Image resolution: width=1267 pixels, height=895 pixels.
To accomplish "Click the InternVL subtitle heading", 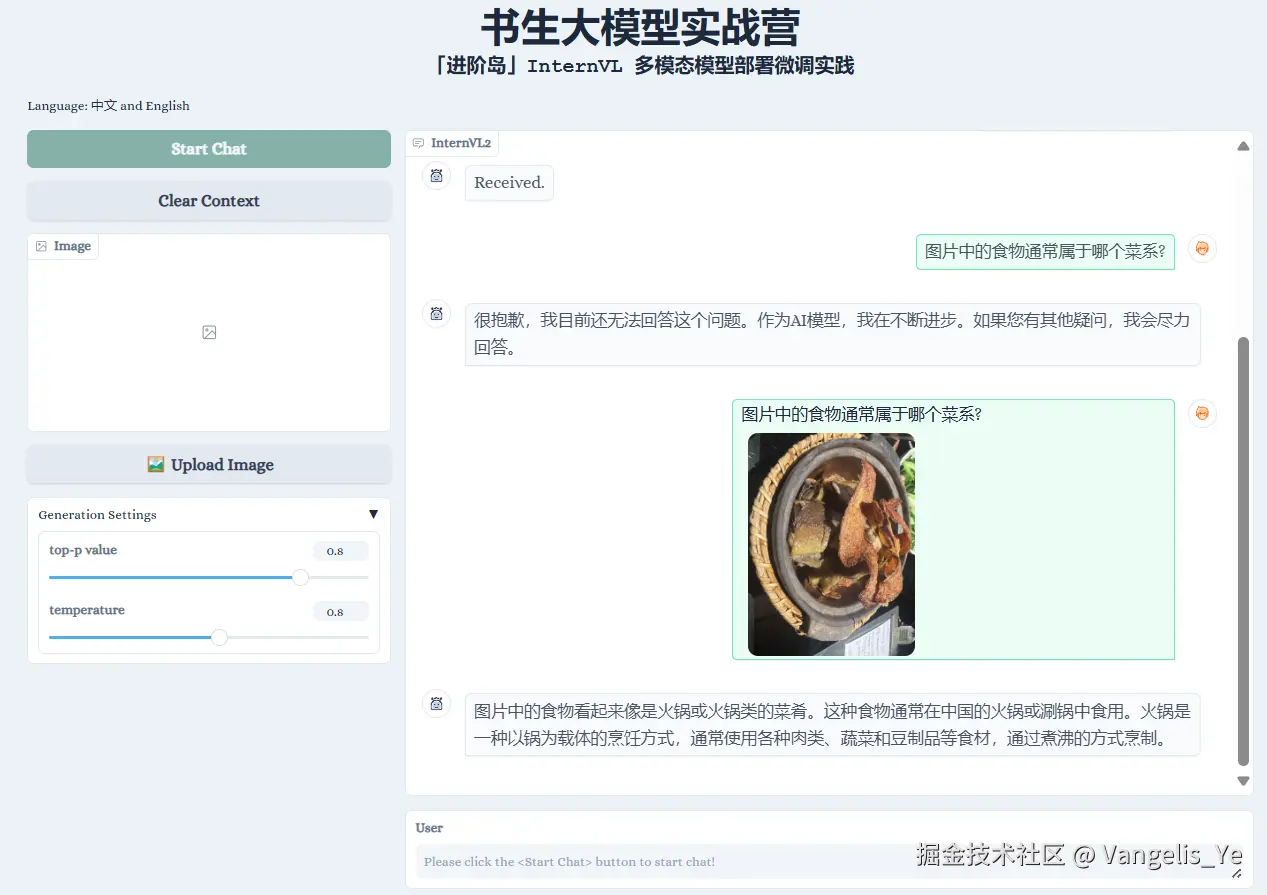I will coord(644,66).
